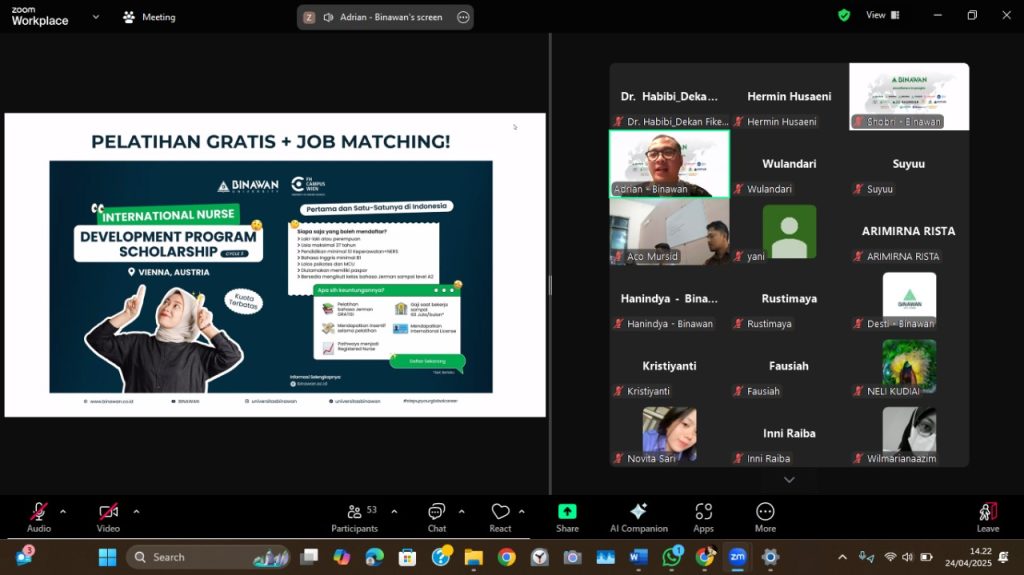
Task: Expand the Participants options caret
Action: click(393, 511)
